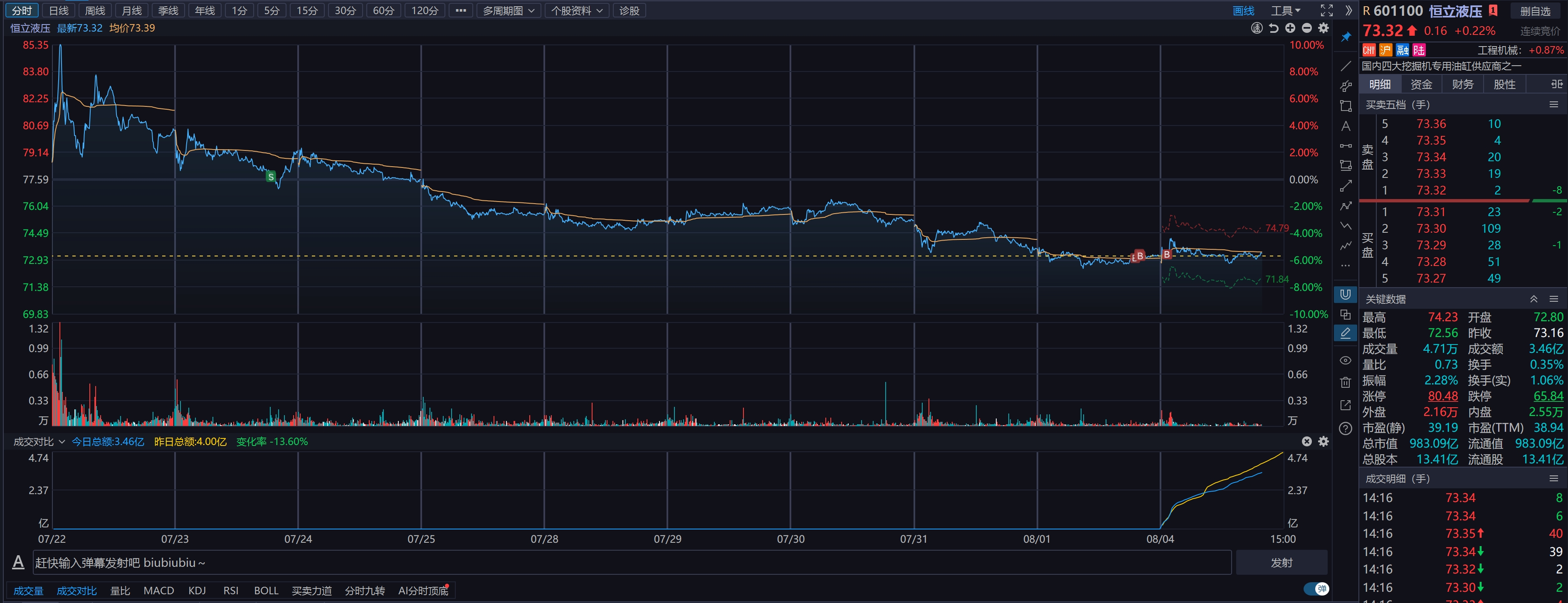Click the 诊股 button

(630, 10)
